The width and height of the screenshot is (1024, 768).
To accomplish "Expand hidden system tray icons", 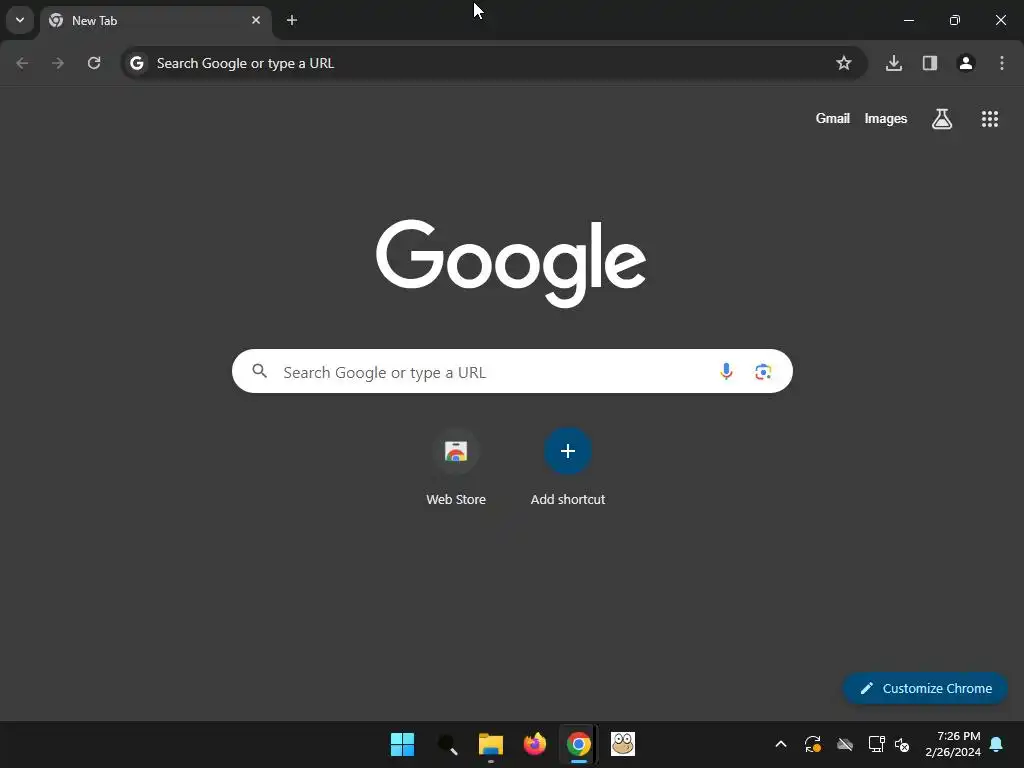I will [780, 744].
